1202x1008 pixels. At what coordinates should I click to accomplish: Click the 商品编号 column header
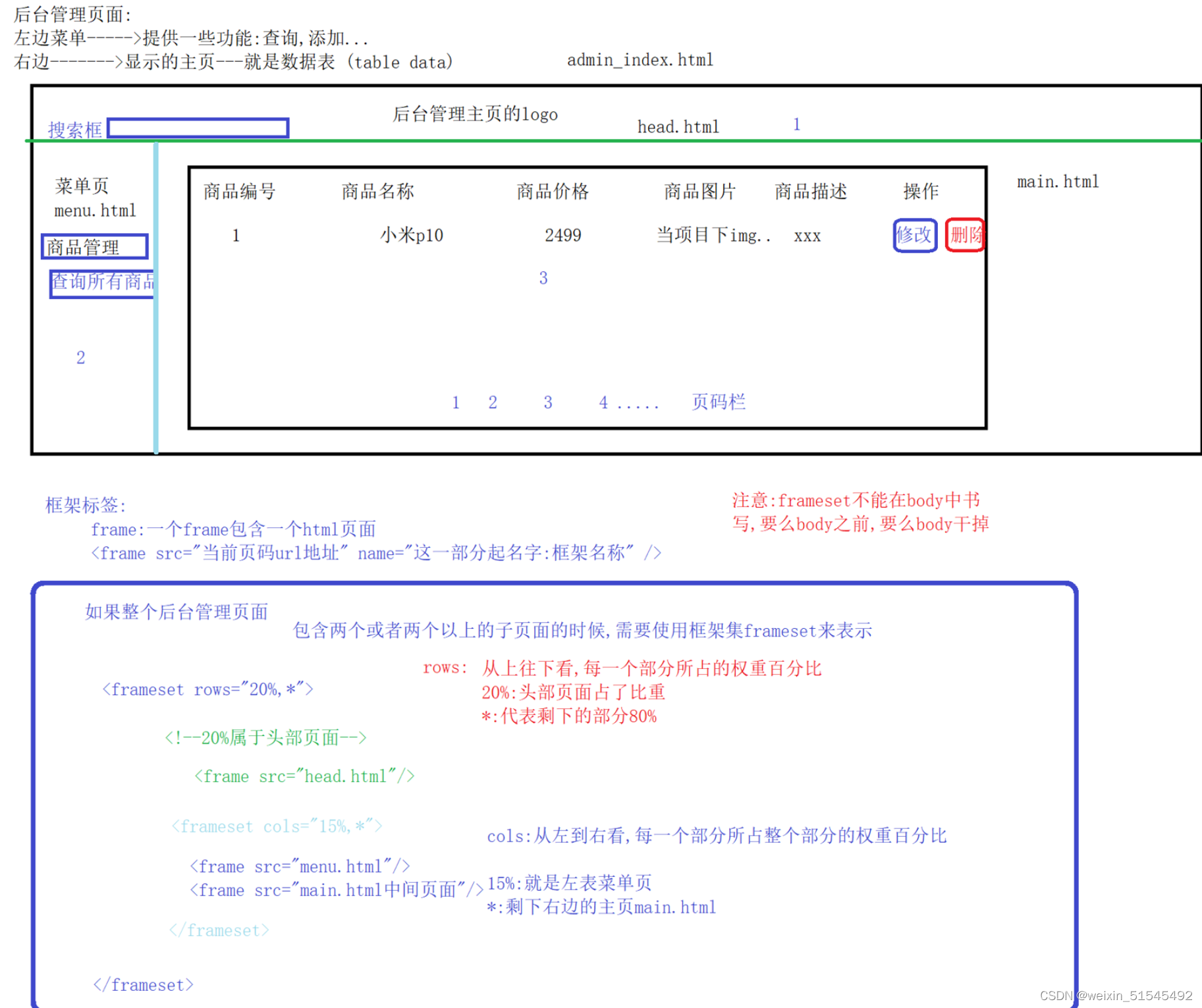pos(239,192)
